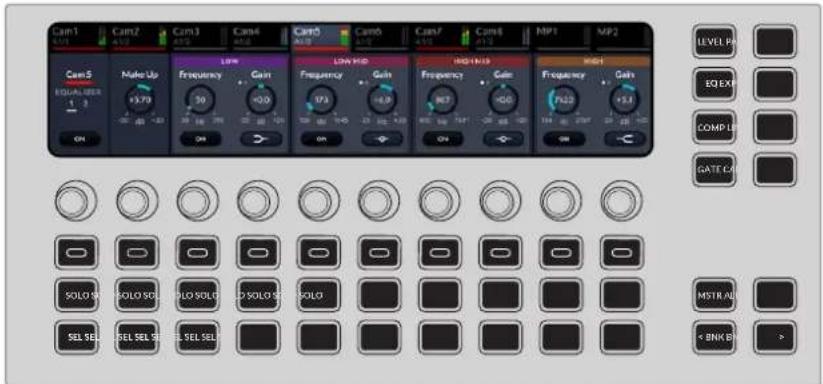Select the Cam6 channel tab
The height and width of the screenshot is (384, 823).
click(x=382, y=37)
